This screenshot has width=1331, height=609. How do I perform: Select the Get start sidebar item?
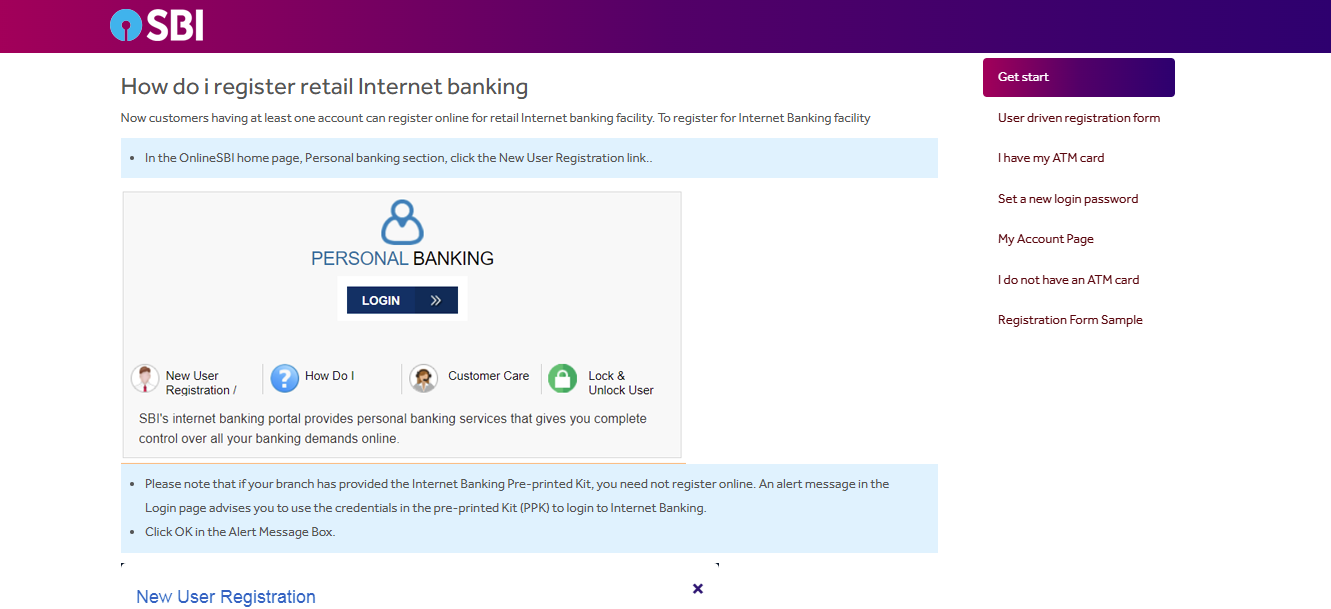coord(1079,77)
